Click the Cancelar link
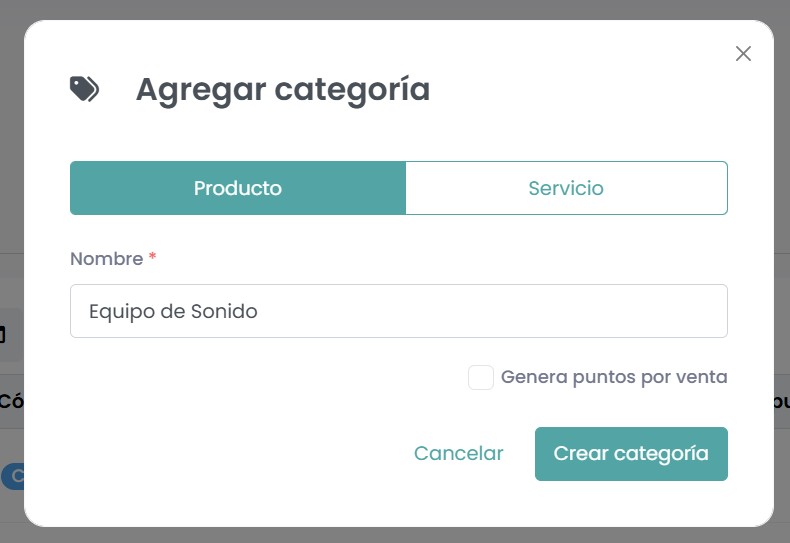This screenshot has height=543, width=790. (459, 453)
